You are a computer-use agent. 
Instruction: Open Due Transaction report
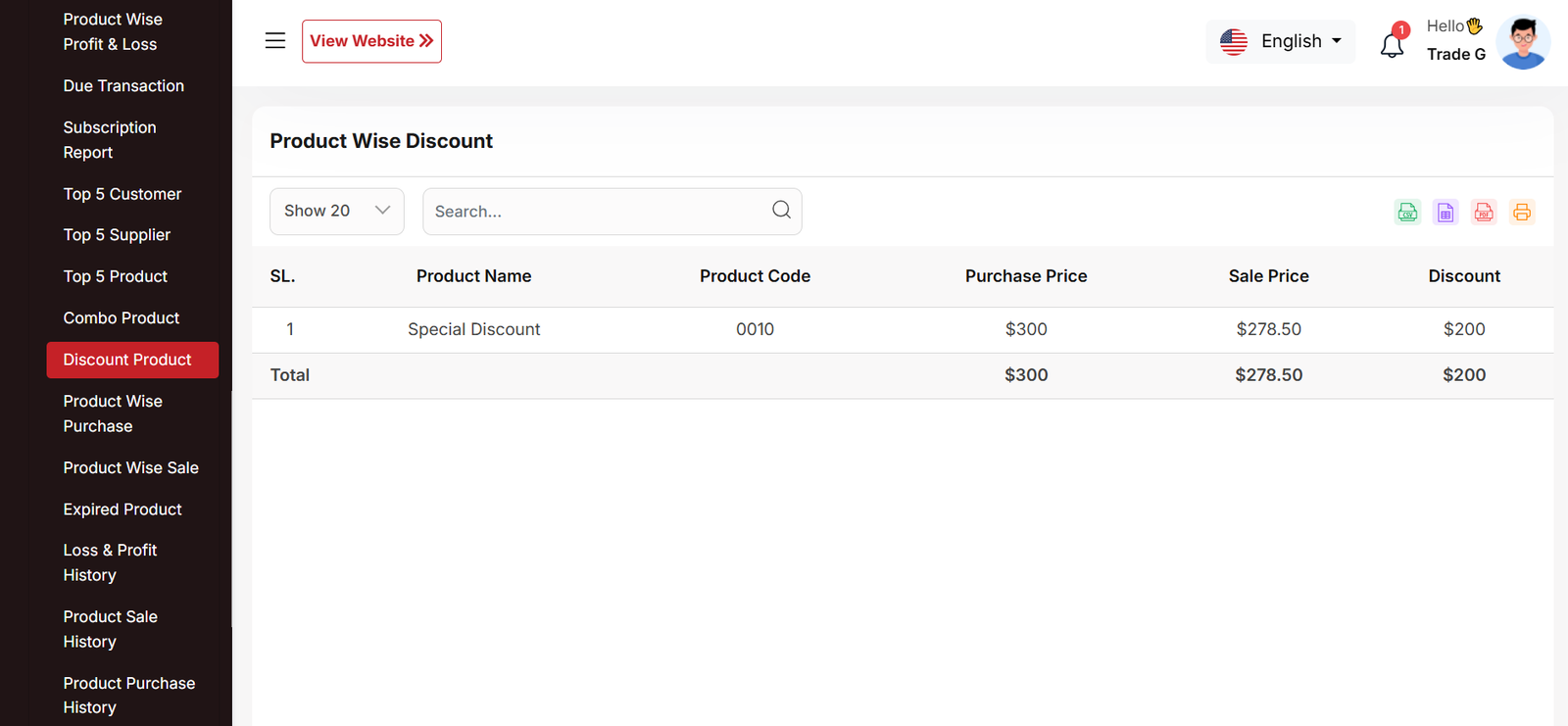click(123, 86)
